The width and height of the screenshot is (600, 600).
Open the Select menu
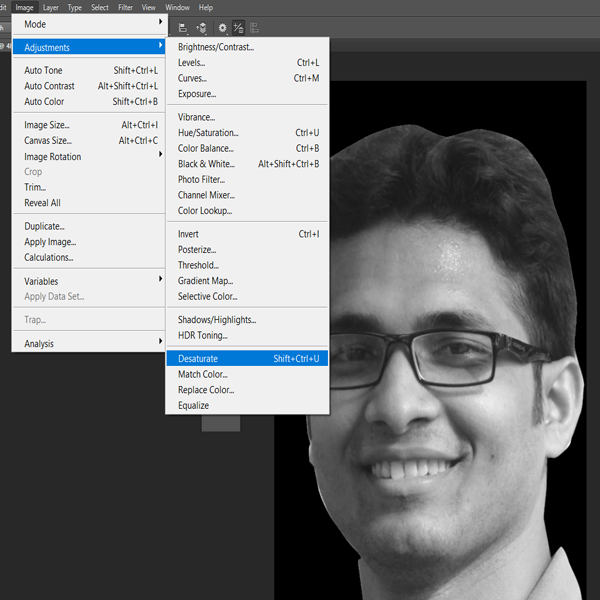click(100, 7)
